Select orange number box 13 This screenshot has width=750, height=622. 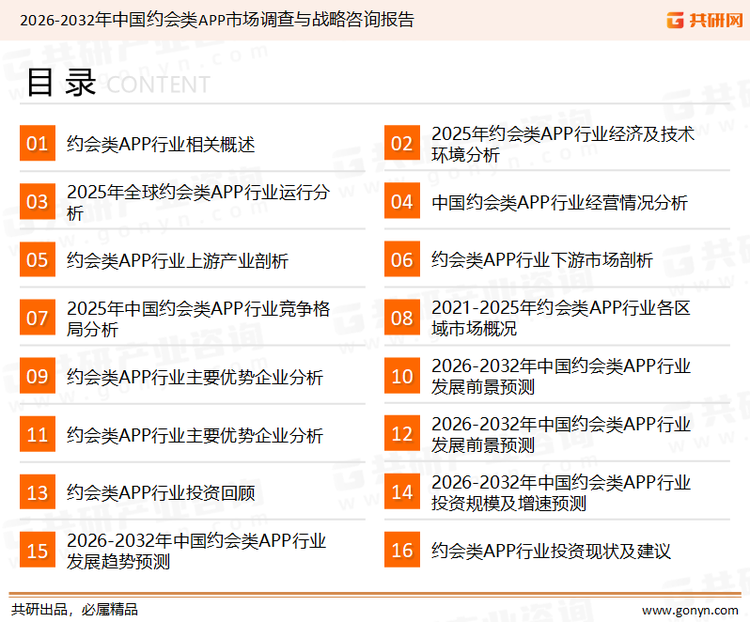[x=37, y=492]
